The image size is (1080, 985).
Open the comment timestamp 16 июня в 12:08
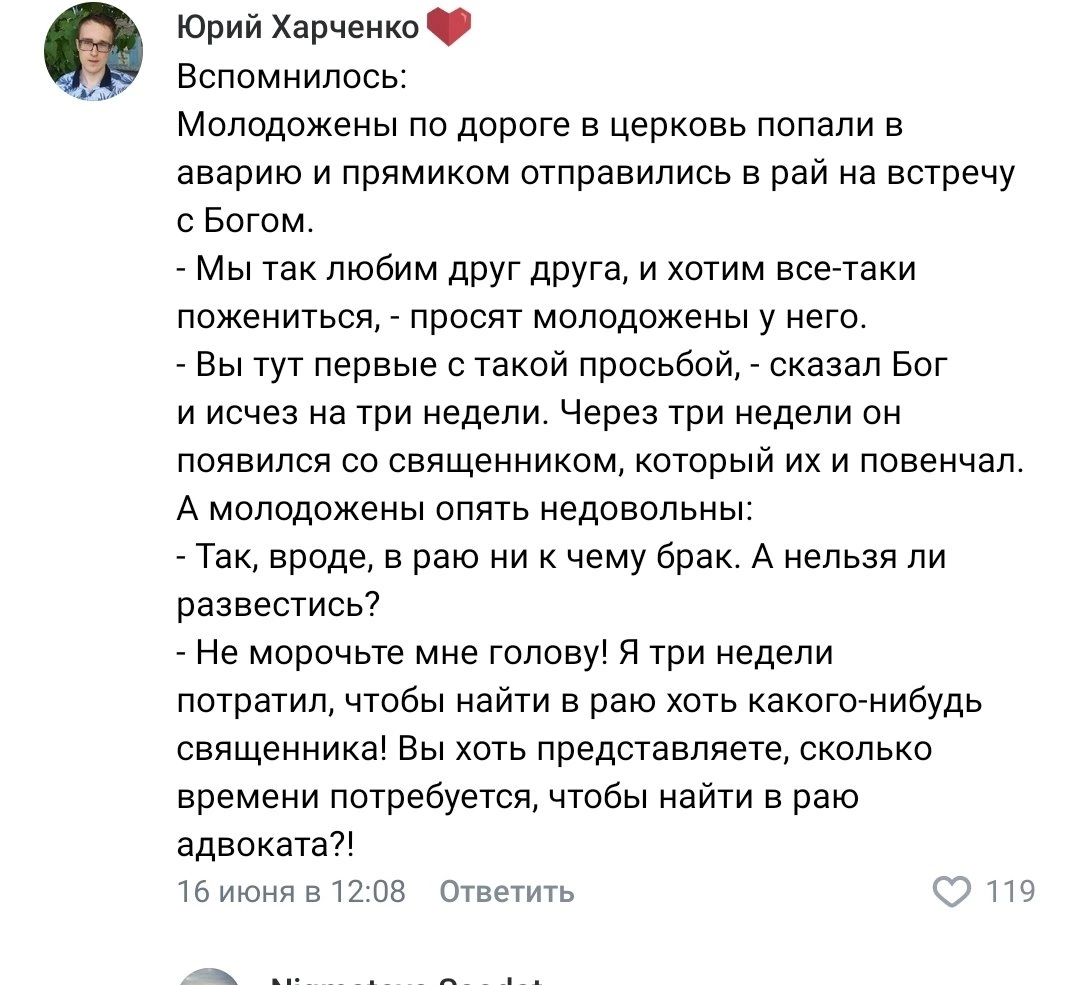(291, 891)
